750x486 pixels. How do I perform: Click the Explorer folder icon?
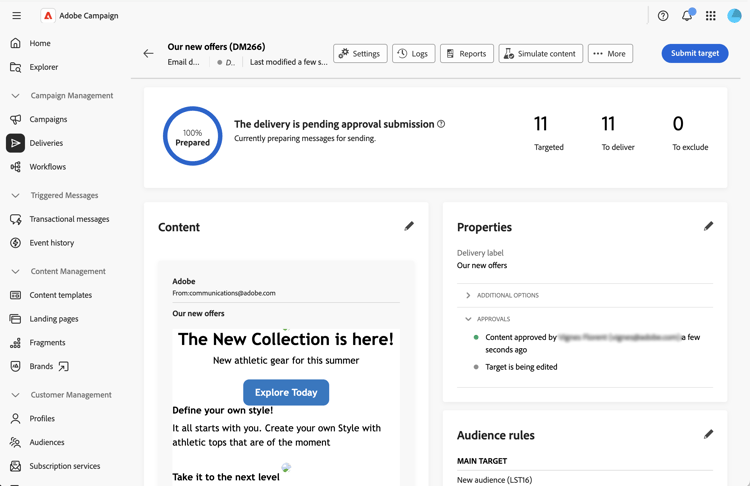click(15, 67)
